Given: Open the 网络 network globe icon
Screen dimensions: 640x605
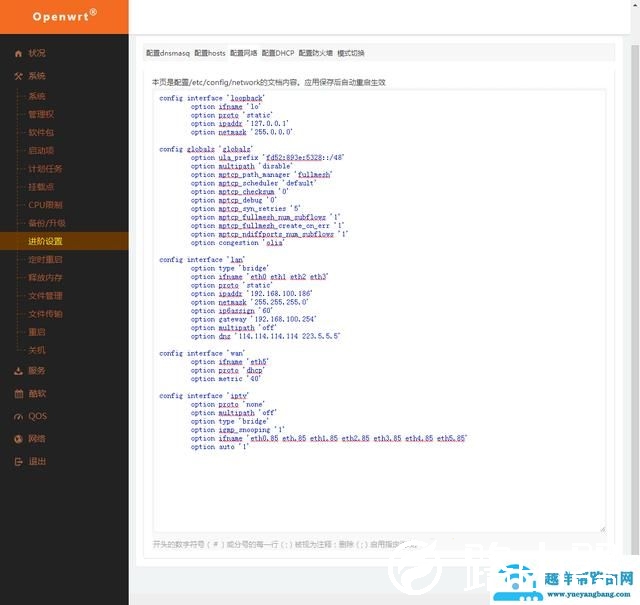Looking at the screenshot, I should 18,439.
